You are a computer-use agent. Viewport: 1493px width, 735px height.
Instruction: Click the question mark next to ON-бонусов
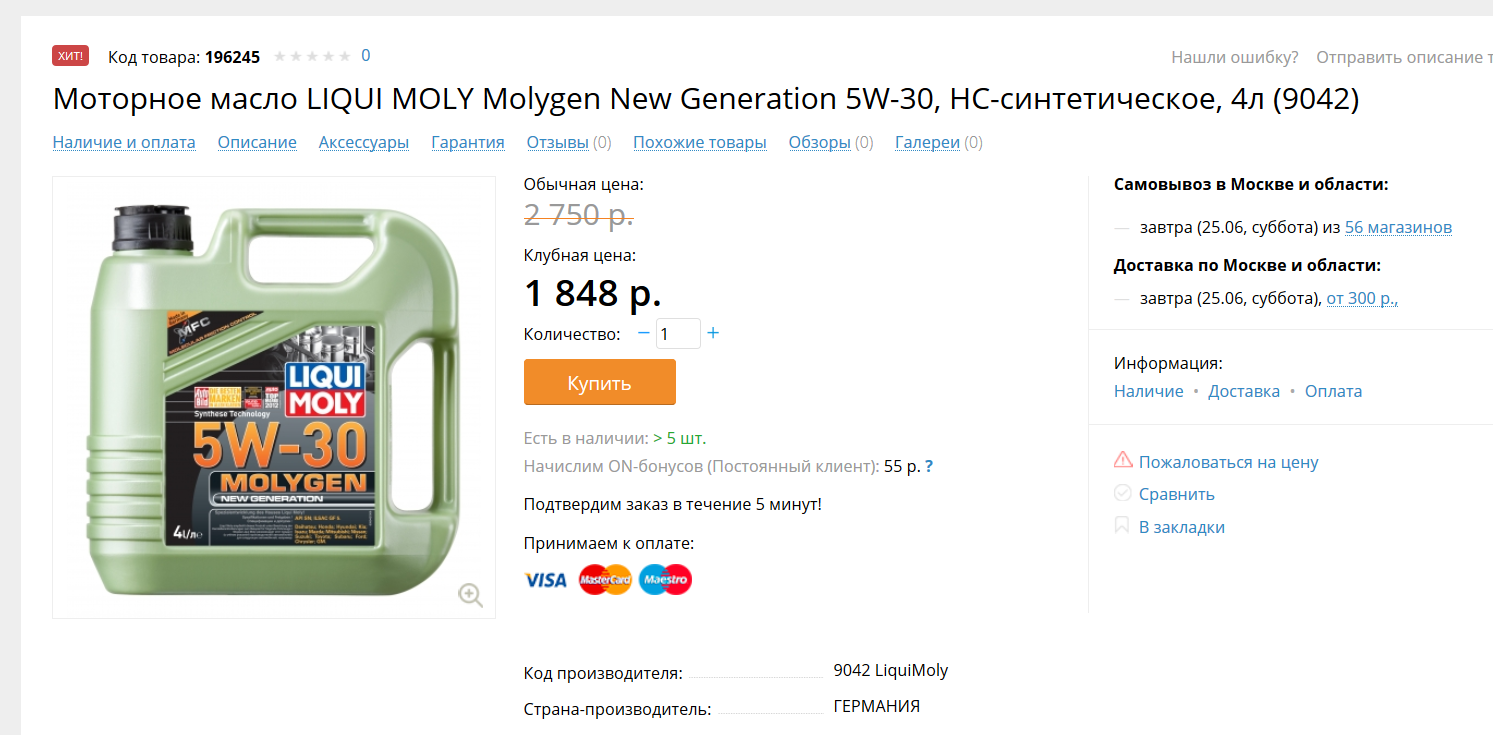(929, 466)
